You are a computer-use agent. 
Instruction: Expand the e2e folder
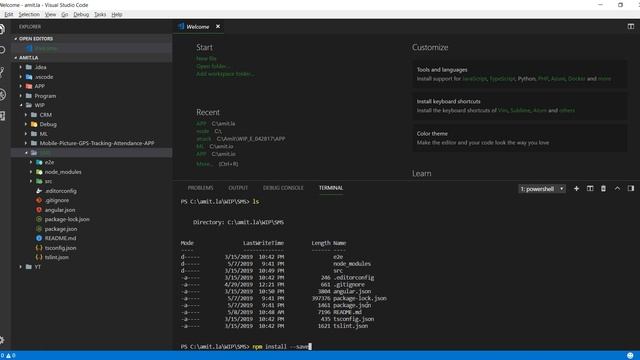pyautogui.click(x=31, y=162)
